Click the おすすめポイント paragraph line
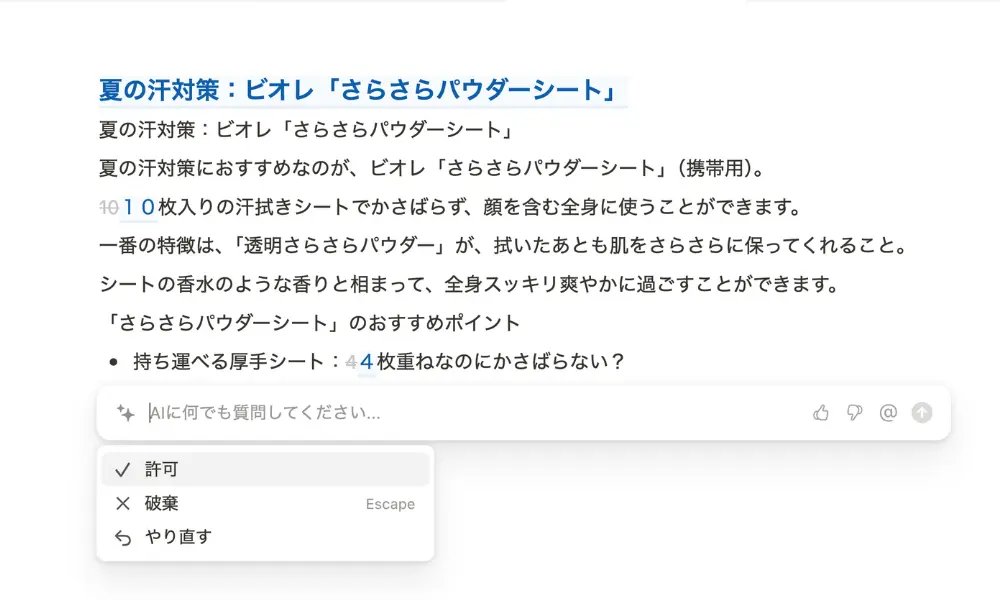1000x600 pixels. [310, 323]
